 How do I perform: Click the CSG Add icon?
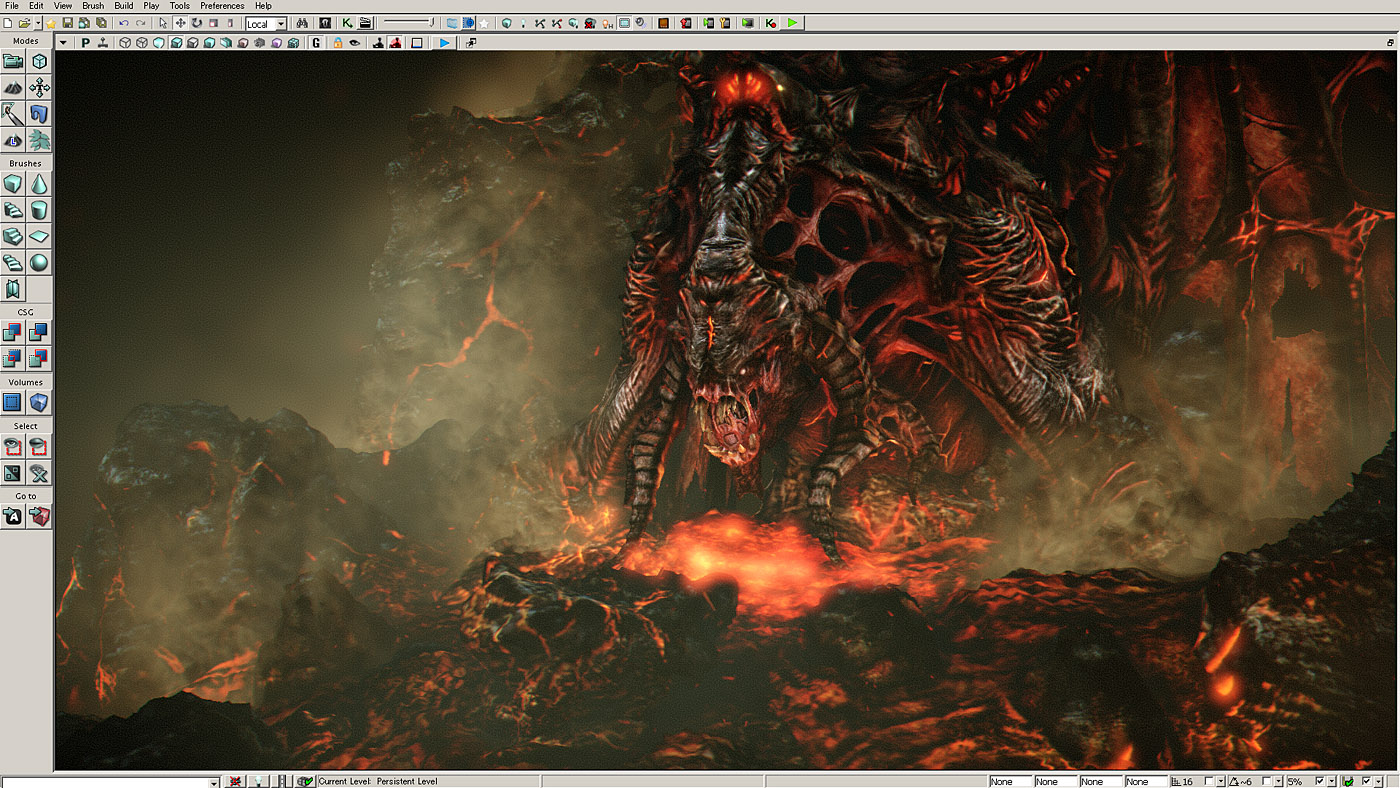click(x=13, y=332)
